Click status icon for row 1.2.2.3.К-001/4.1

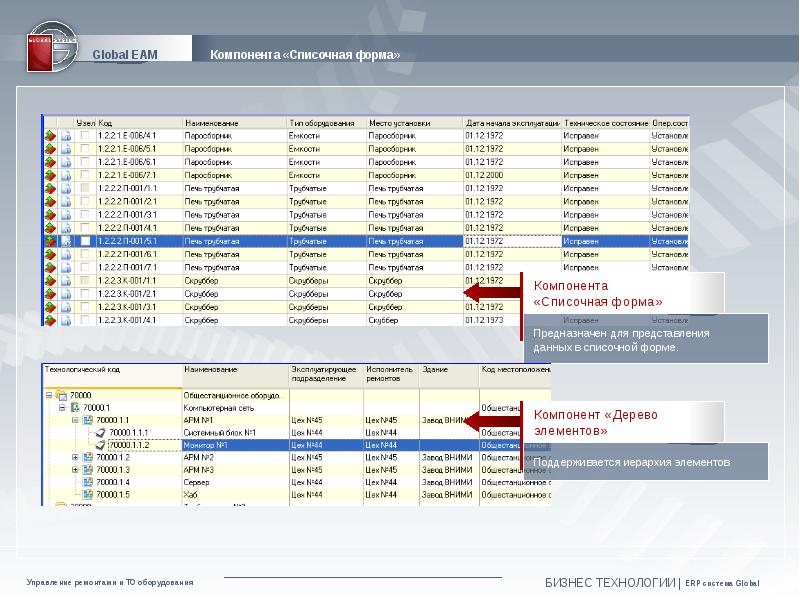click(48, 320)
